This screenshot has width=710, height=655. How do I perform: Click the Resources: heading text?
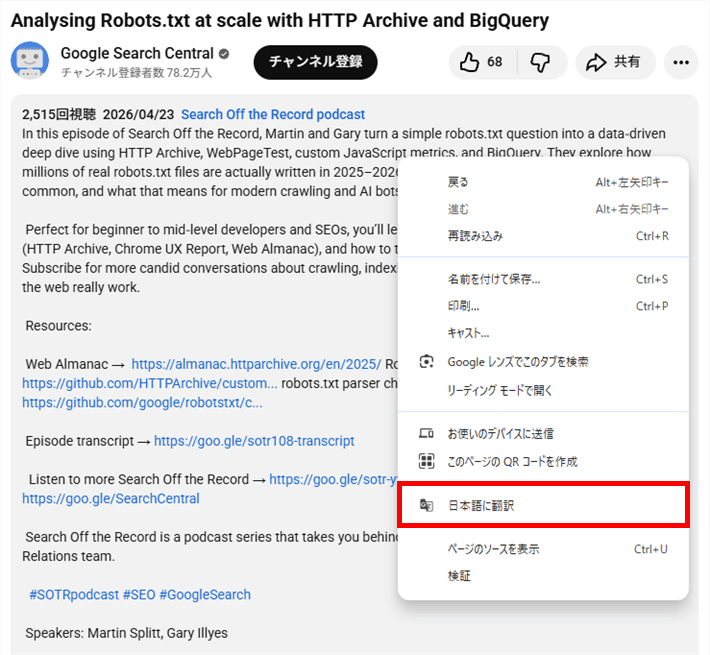(58, 325)
